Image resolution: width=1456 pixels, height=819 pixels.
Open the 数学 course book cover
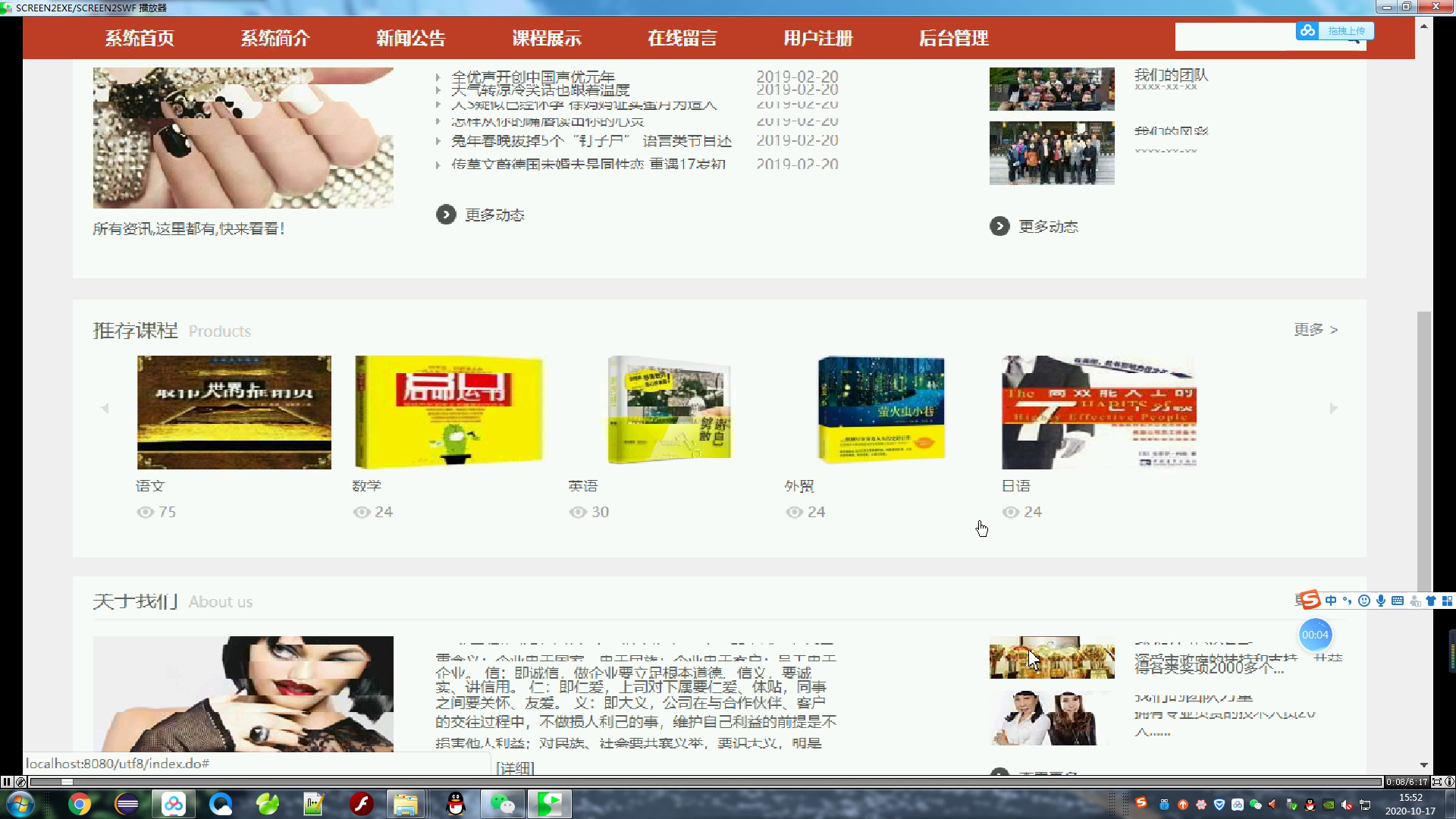click(x=449, y=413)
